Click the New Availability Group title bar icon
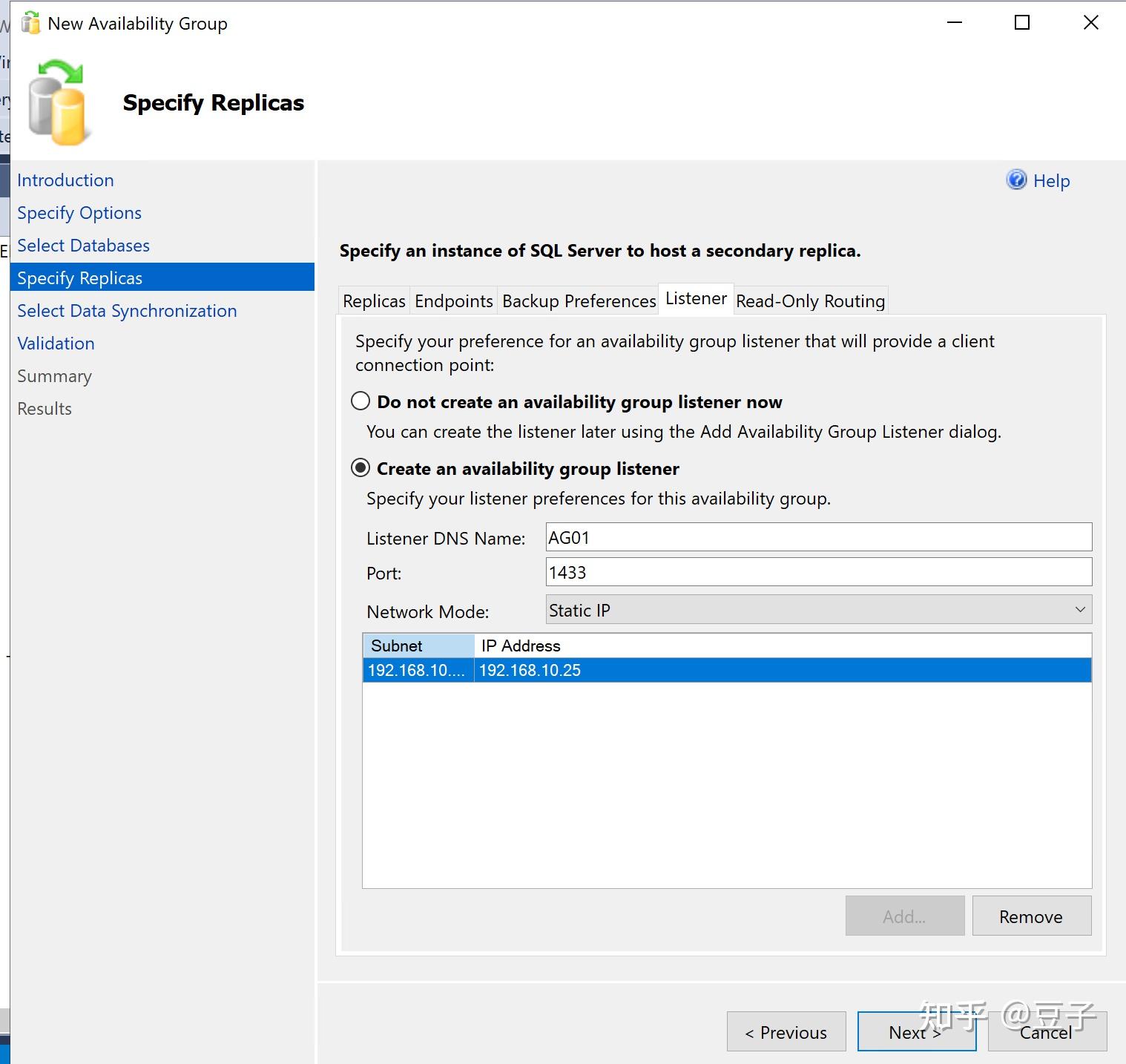Image resolution: width=1126 pixels, height=1064 pixels. point(30,23)
